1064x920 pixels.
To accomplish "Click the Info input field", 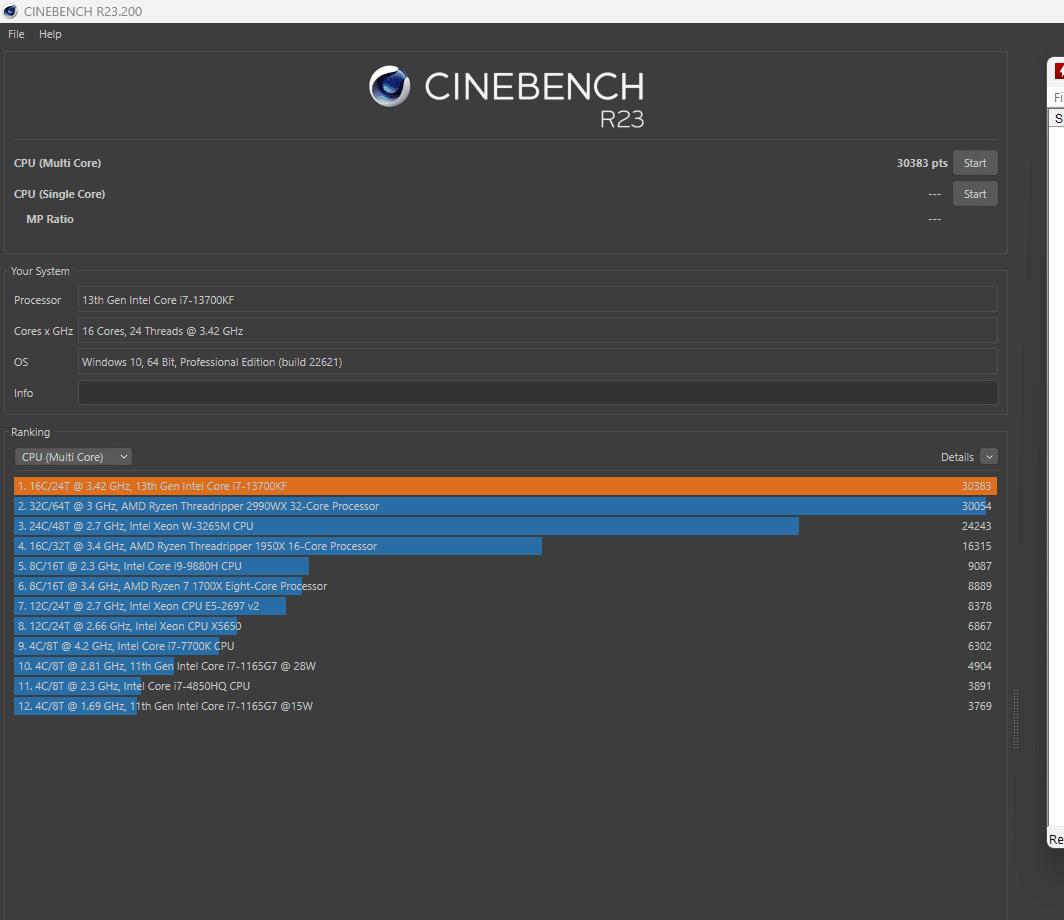I will (538, 393).
